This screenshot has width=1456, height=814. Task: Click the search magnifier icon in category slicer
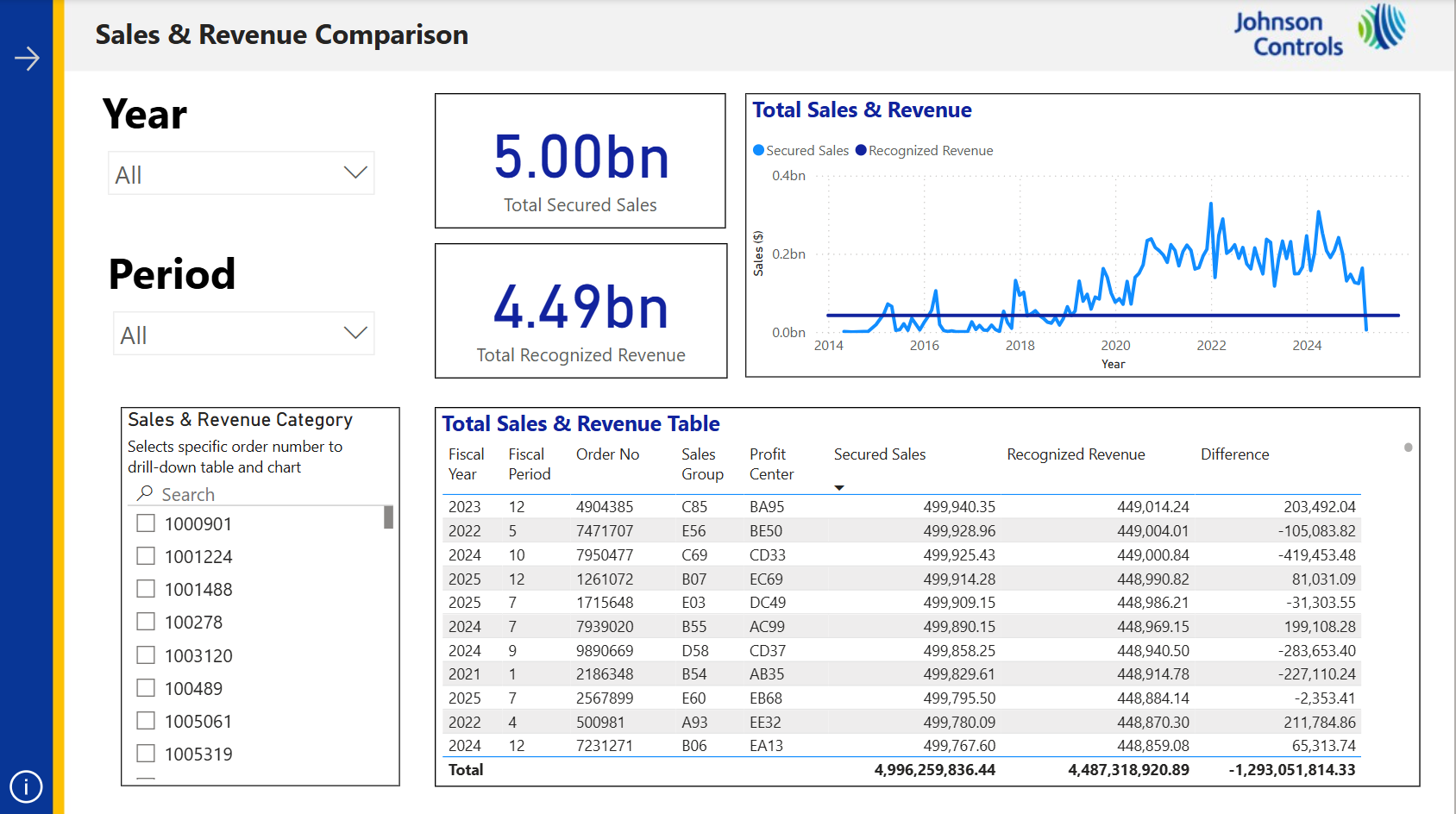coord(145,493)
